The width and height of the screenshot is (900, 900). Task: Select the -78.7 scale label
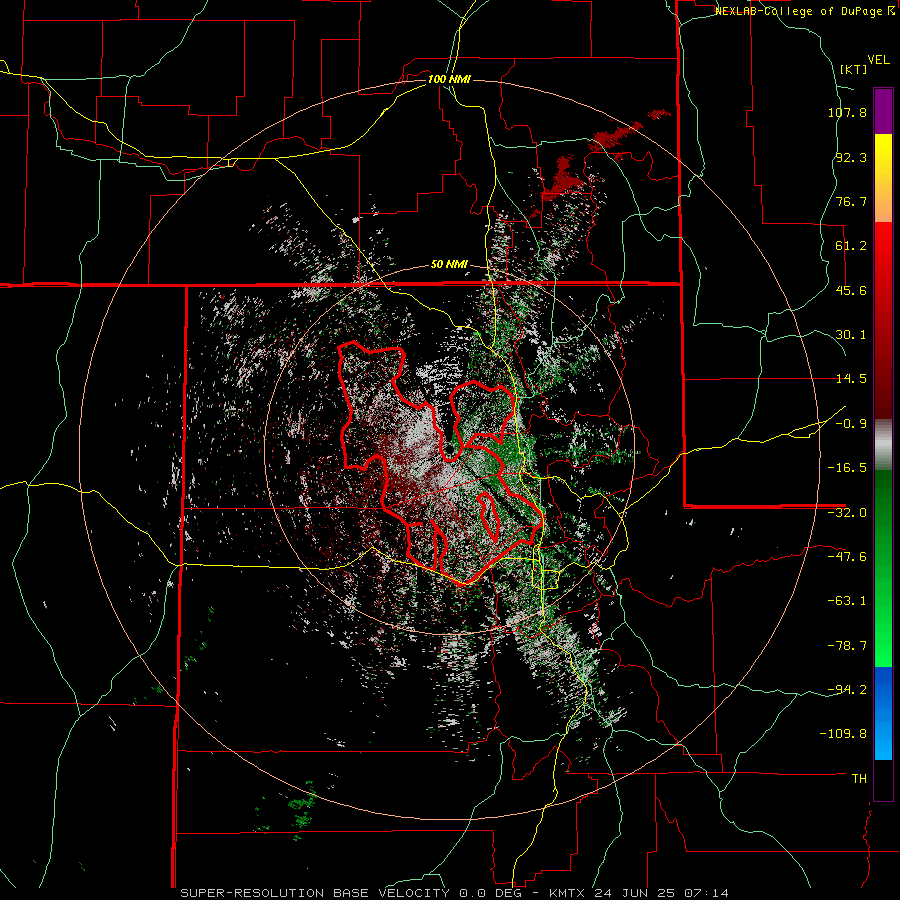(847, 646)
